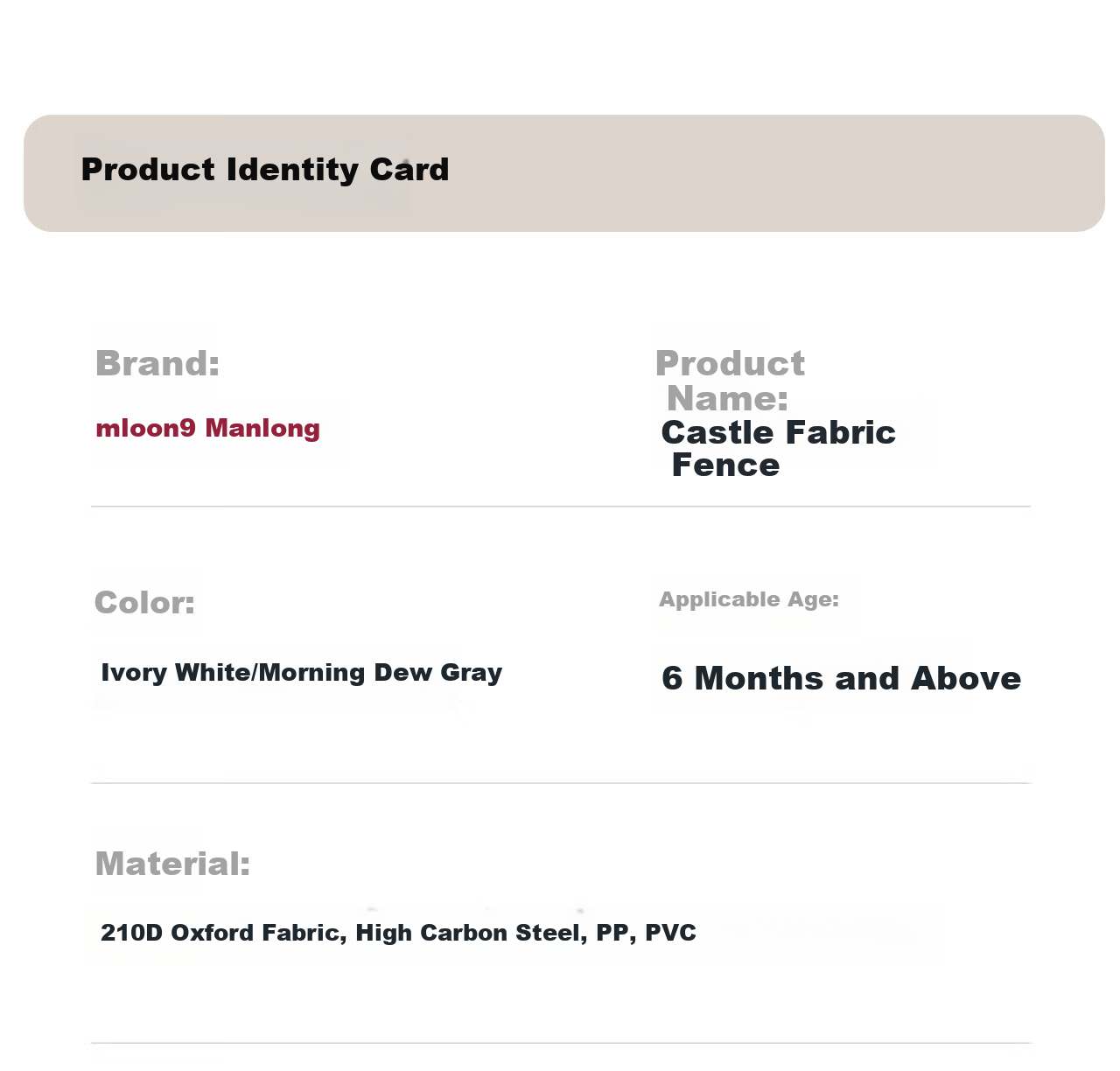The width and height of the screenshot is (1120, 1071).
Task: Click the mloon9 Manlong brand name
Action: 208,428
